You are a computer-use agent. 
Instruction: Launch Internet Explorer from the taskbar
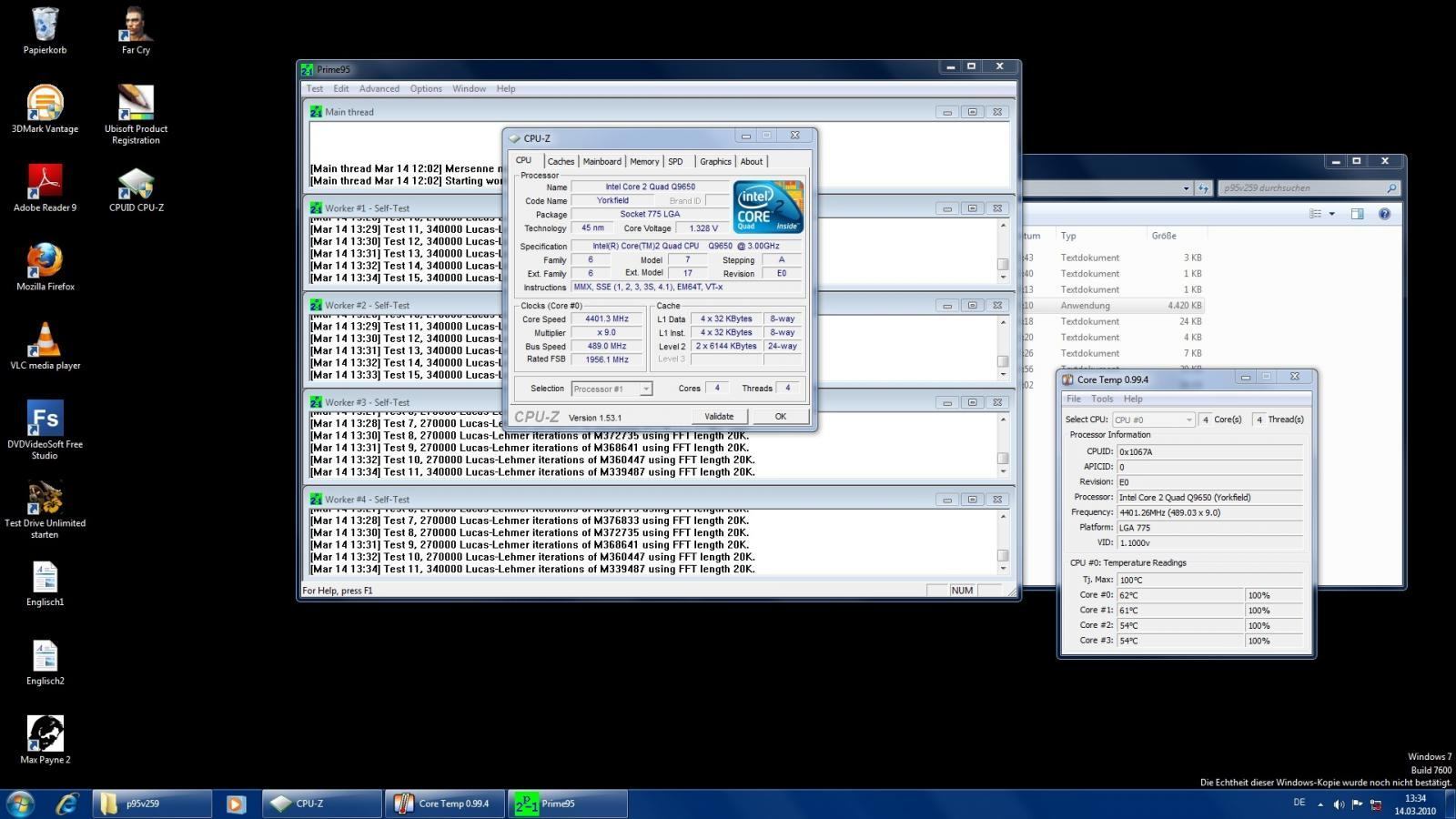67,804
